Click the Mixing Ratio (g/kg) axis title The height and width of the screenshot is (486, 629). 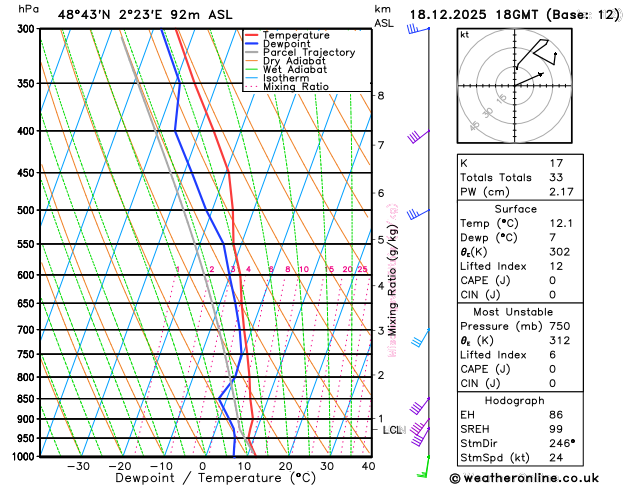pyautogui.click(x=392, y=280)
